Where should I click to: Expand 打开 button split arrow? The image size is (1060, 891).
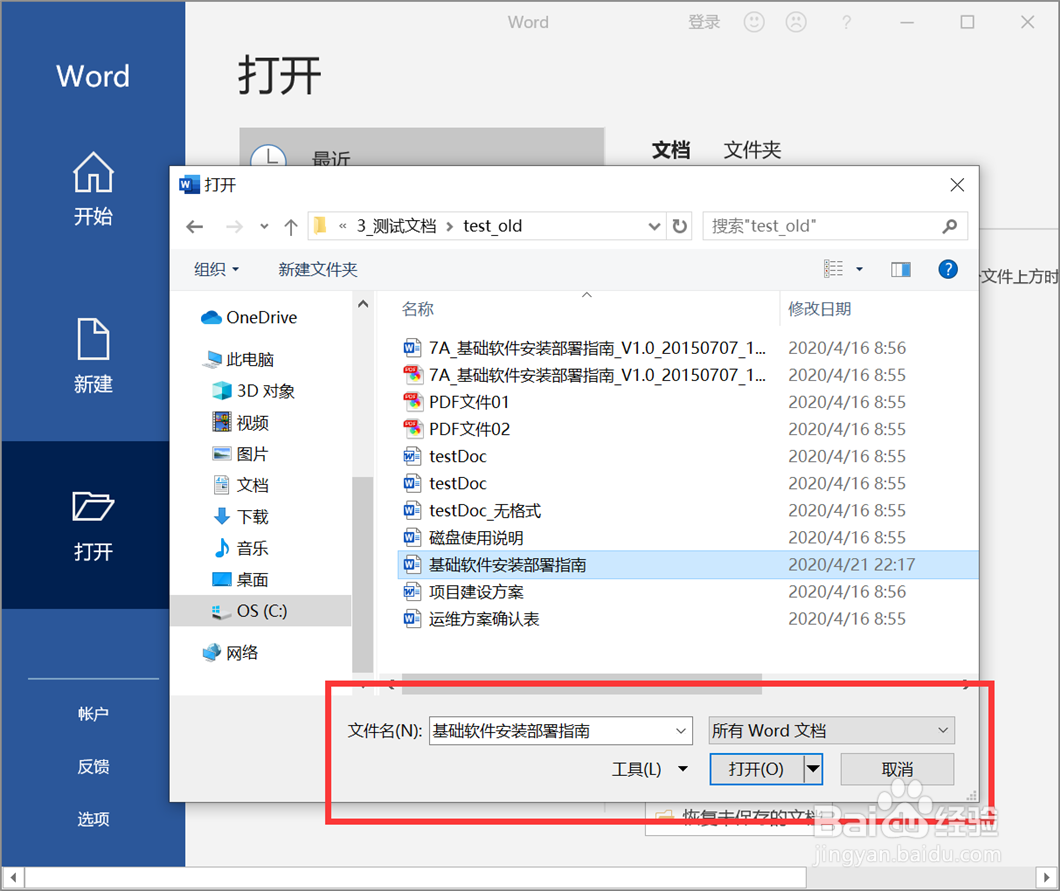pos(813,769)
